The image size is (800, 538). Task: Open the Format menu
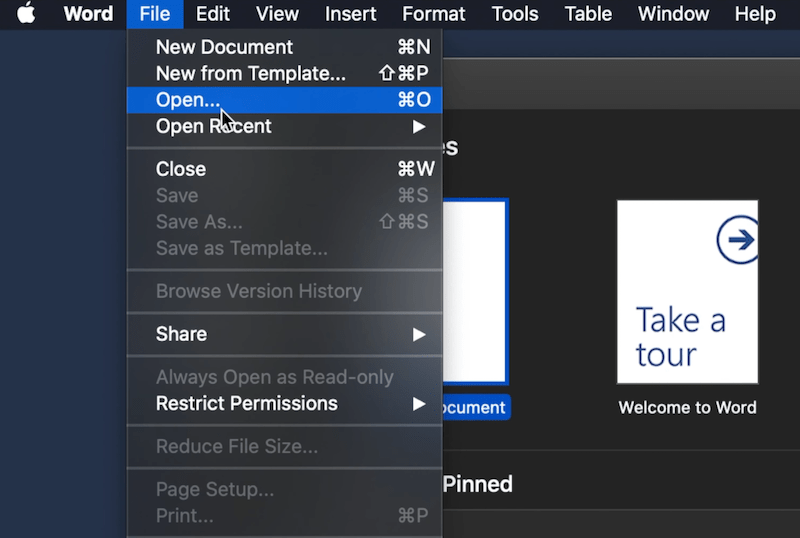click(x=435, y=14)
